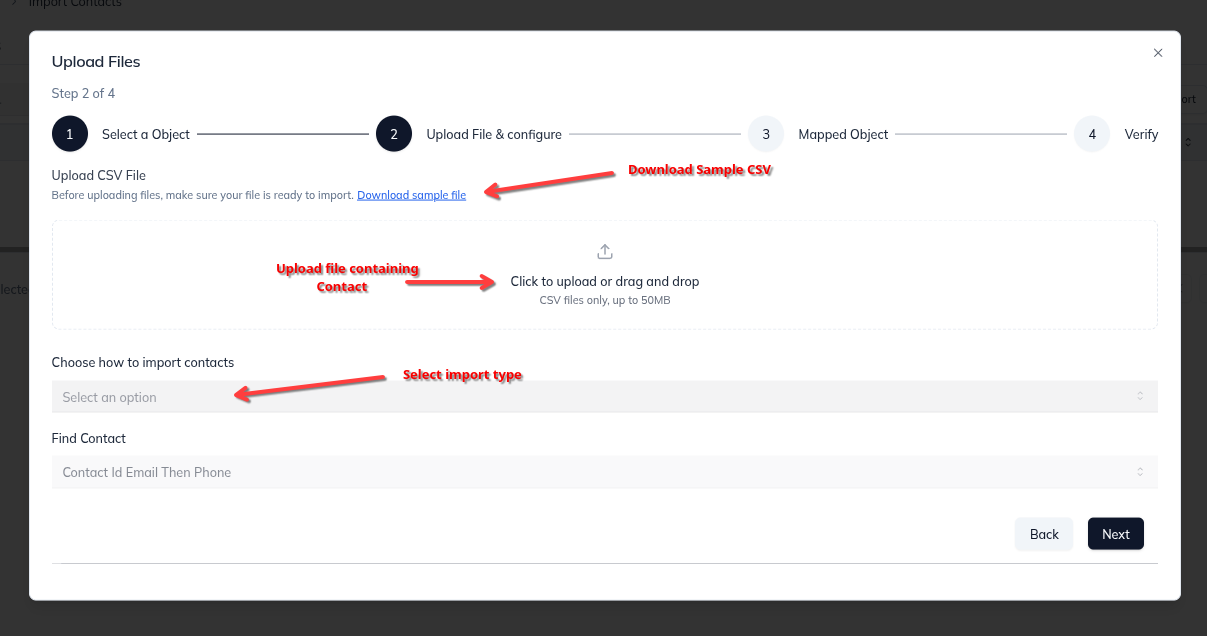Click chevron arrows on 'Select an option' field
The height and width of the screenshot is (636, 1207).
pos(1140,397)
